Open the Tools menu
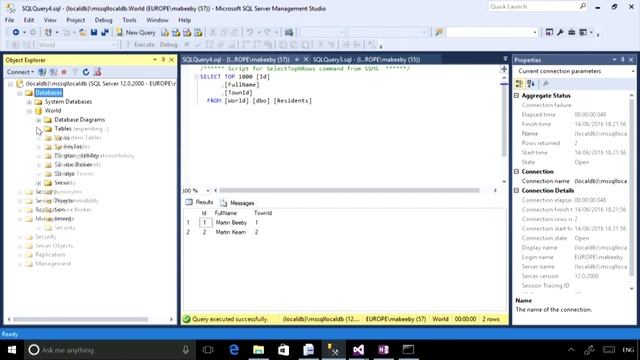Viewport: 640px width, 360px height. 129,20
